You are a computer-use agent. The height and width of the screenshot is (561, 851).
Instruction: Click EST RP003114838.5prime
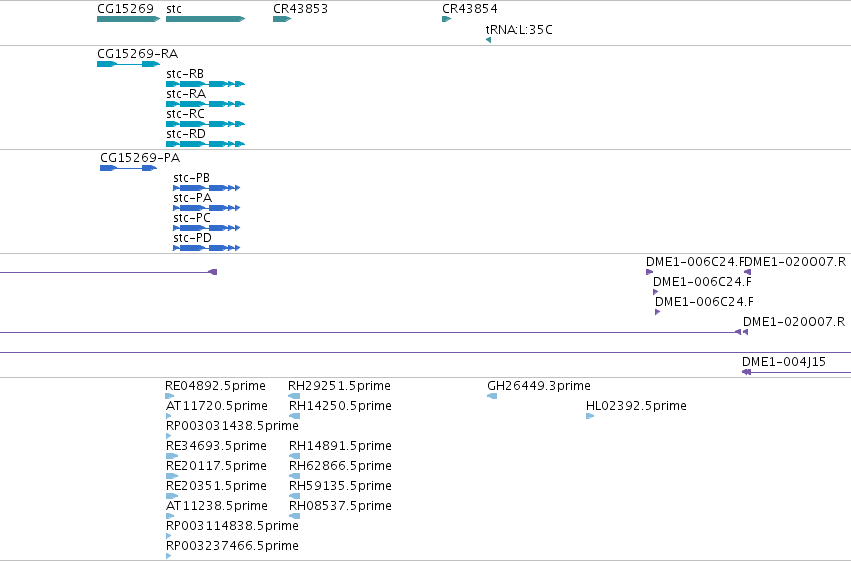click(168, 537)
